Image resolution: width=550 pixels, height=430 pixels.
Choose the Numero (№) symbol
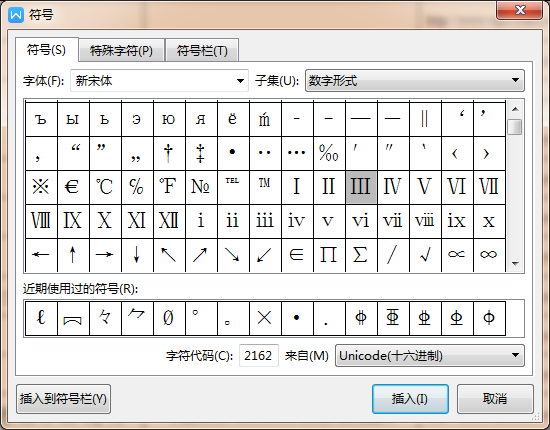[x=201, y=187]
